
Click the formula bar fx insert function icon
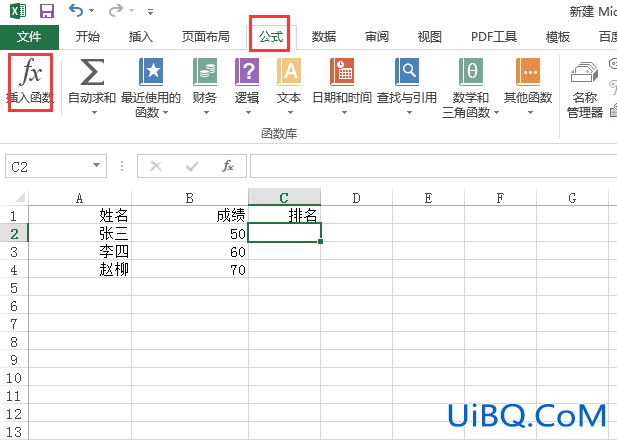[228, 166]
